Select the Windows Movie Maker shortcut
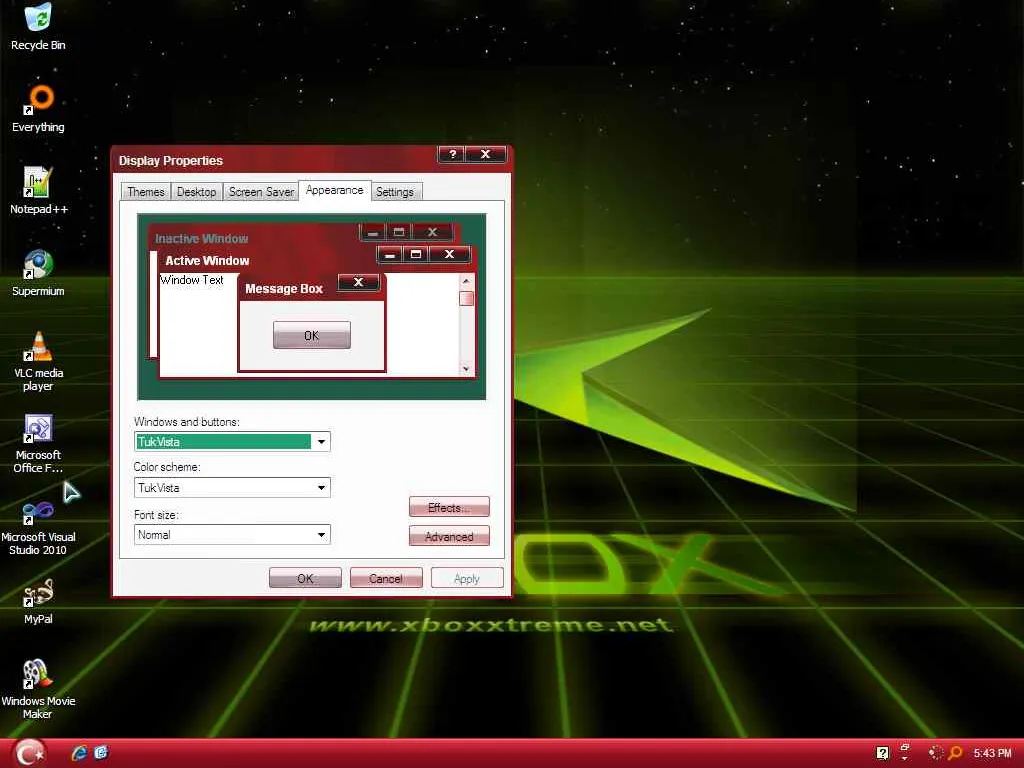 click(38, 689)
